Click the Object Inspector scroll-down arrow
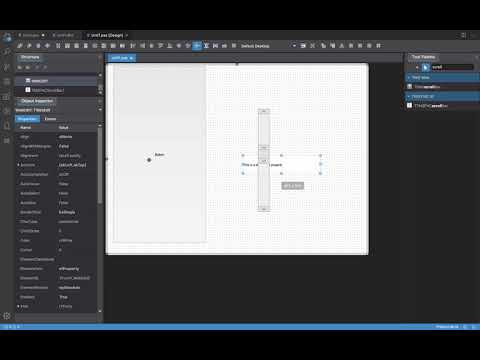Viewport: 480px width, 360px height. (100, 311)
